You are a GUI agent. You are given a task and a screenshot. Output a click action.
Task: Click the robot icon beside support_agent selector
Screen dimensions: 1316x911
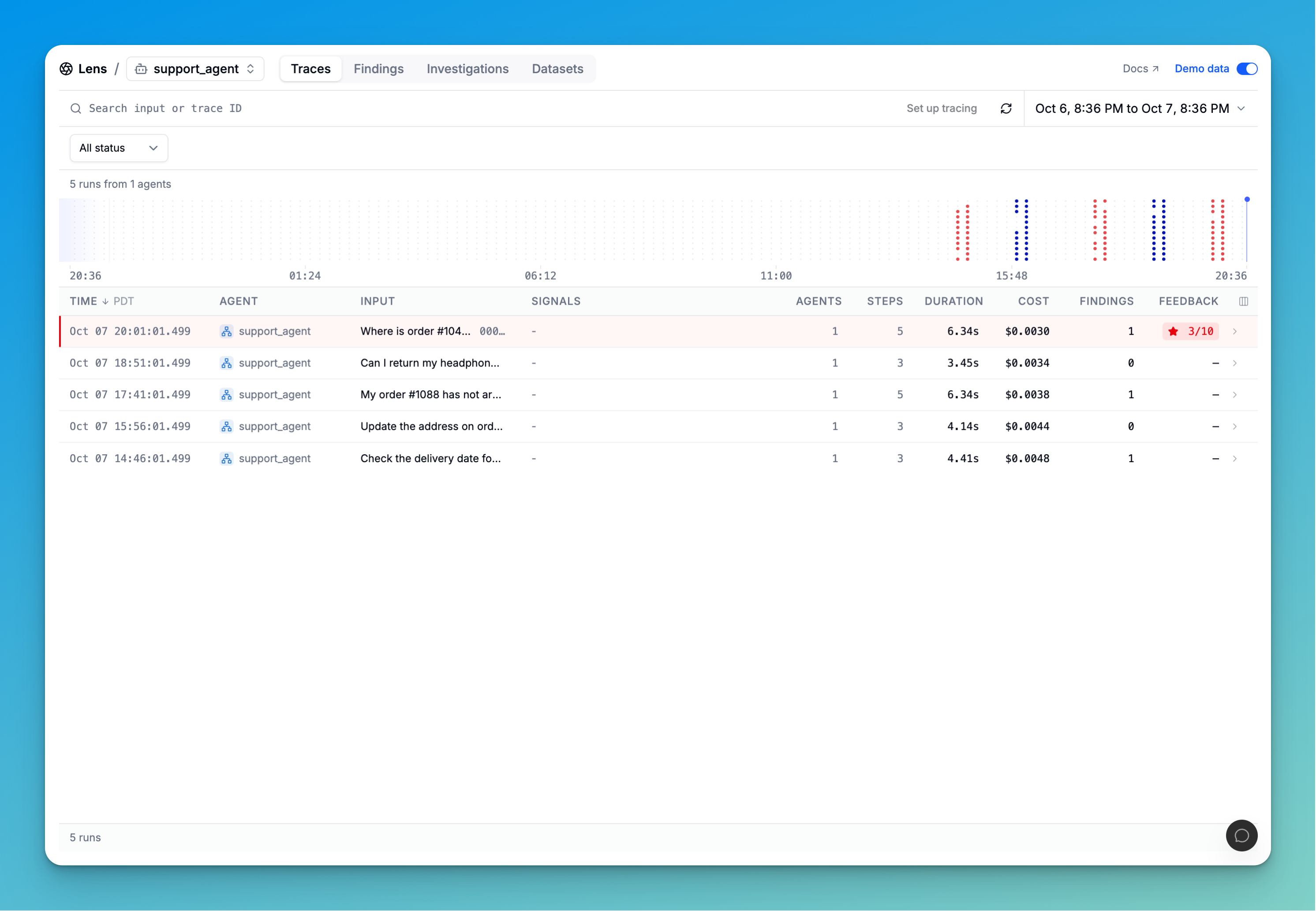(x=141, y=69)
